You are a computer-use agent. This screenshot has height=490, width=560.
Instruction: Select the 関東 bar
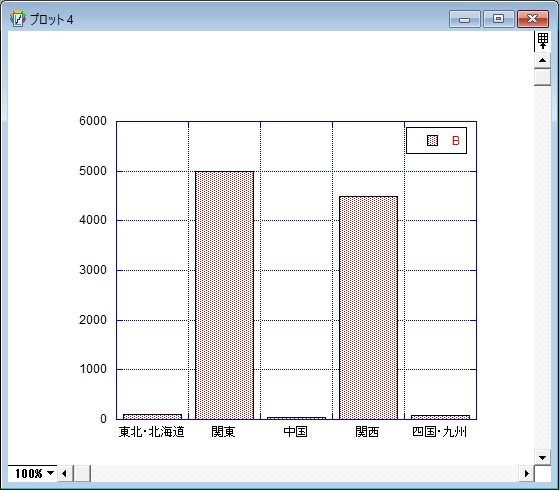click(x=224, y=295)
